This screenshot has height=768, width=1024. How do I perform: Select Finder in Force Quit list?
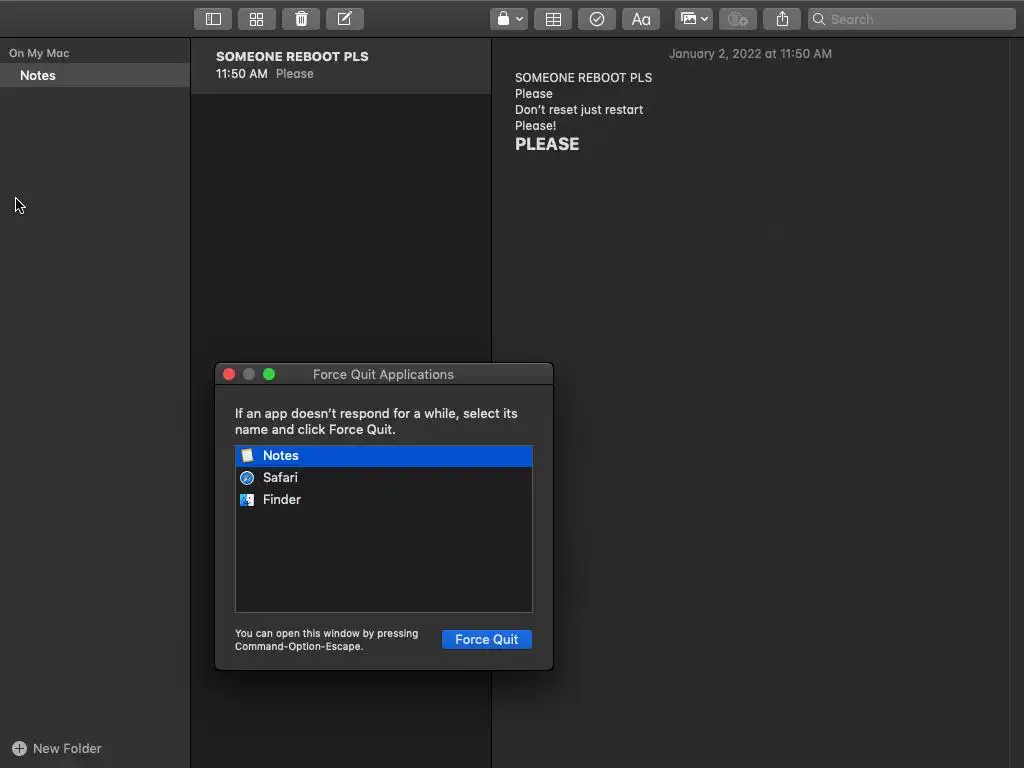(384, 500)
